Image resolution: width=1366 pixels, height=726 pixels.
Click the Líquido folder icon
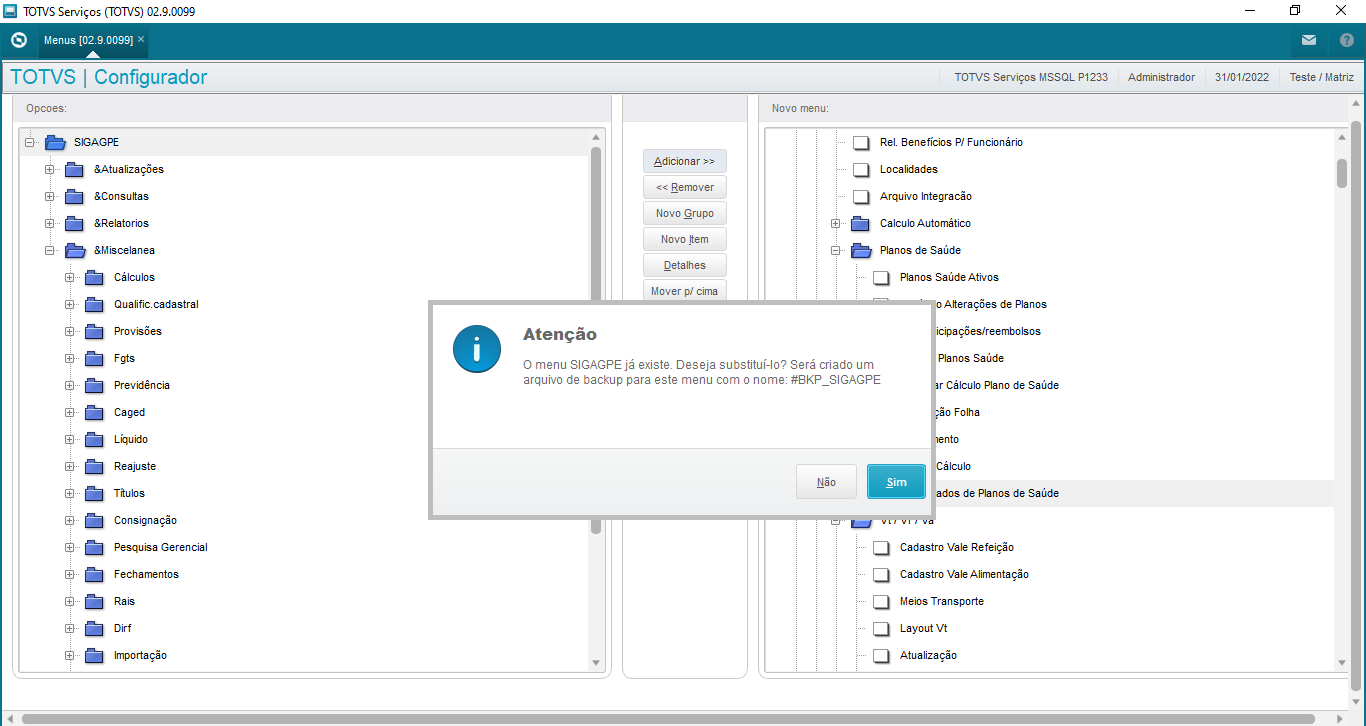(x=95, y=439)
